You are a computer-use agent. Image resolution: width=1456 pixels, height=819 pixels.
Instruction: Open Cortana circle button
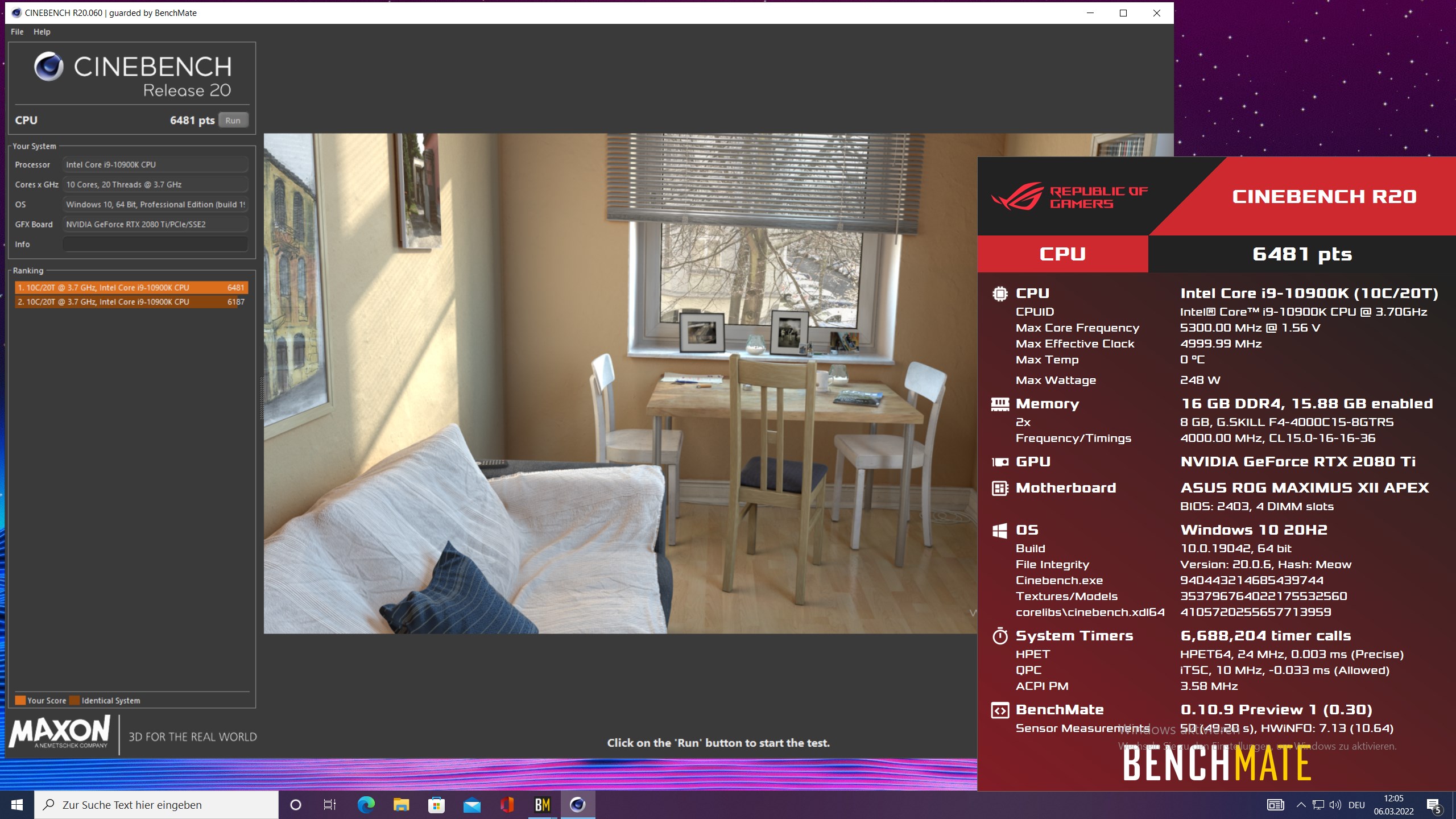(x=295, y=805)
